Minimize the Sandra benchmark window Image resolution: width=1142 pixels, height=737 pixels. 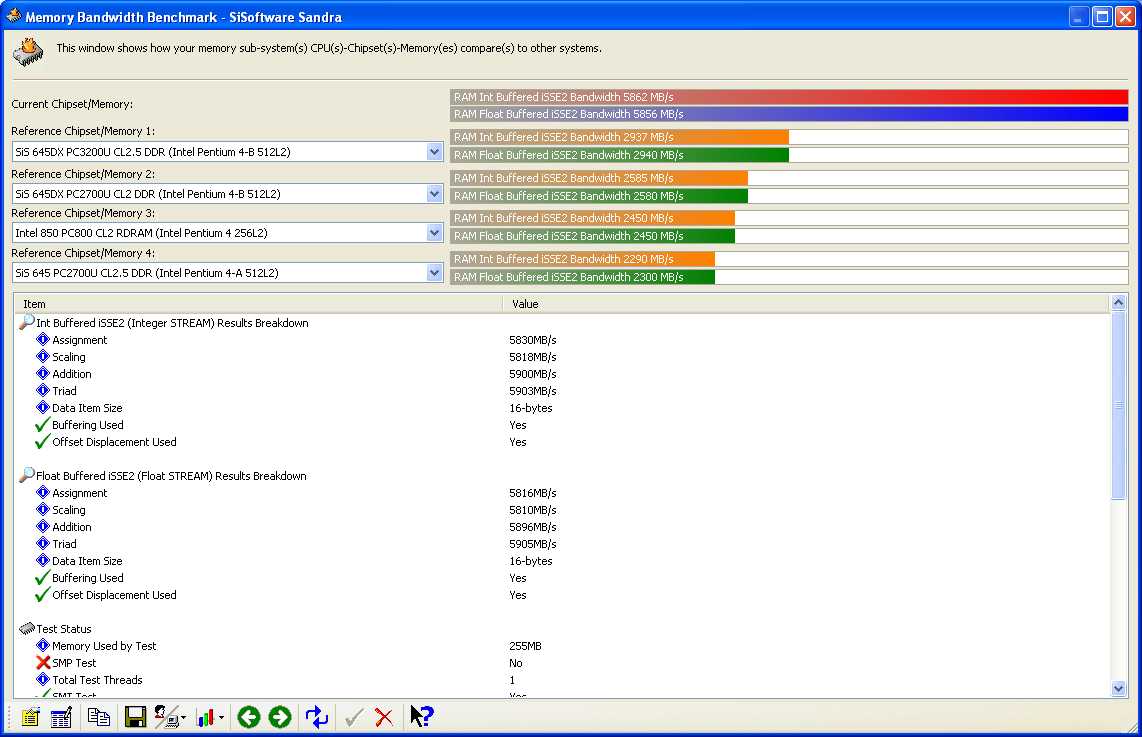[1079, 16]
